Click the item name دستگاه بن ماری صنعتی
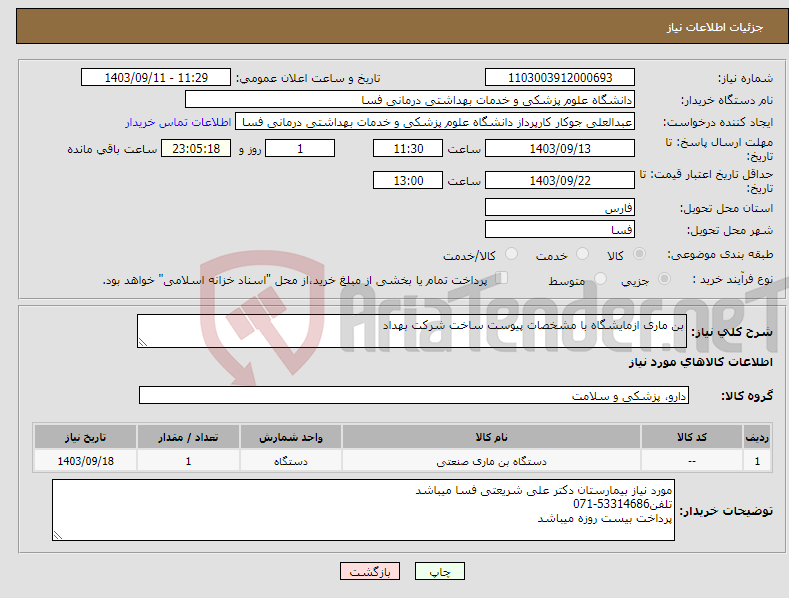 click(x=491, y=461)
